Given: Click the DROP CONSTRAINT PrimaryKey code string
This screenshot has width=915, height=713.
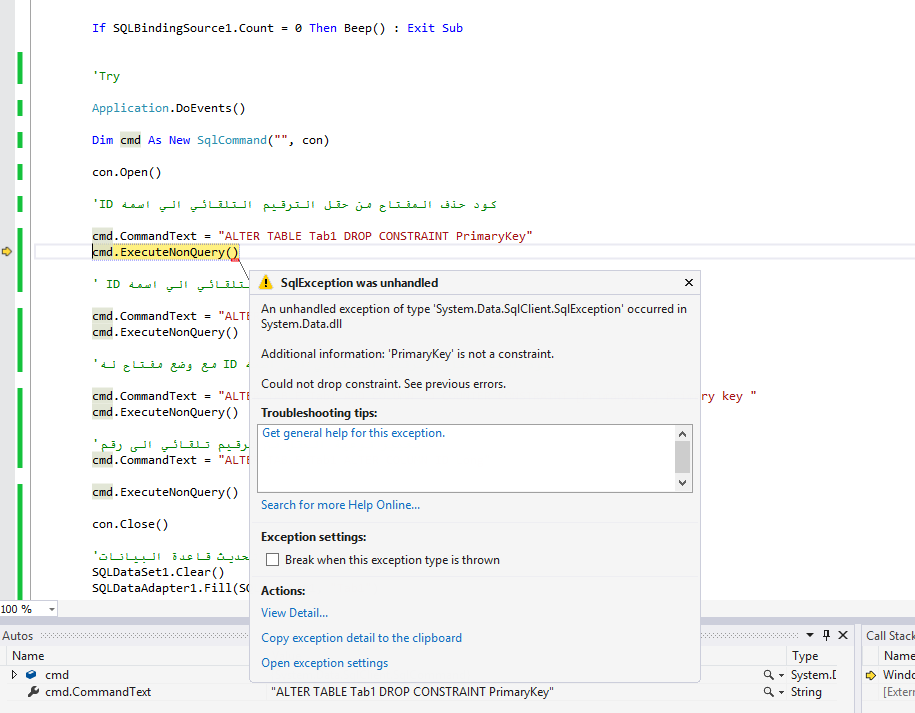Looking at the screenshot, I should pos(375,236).
